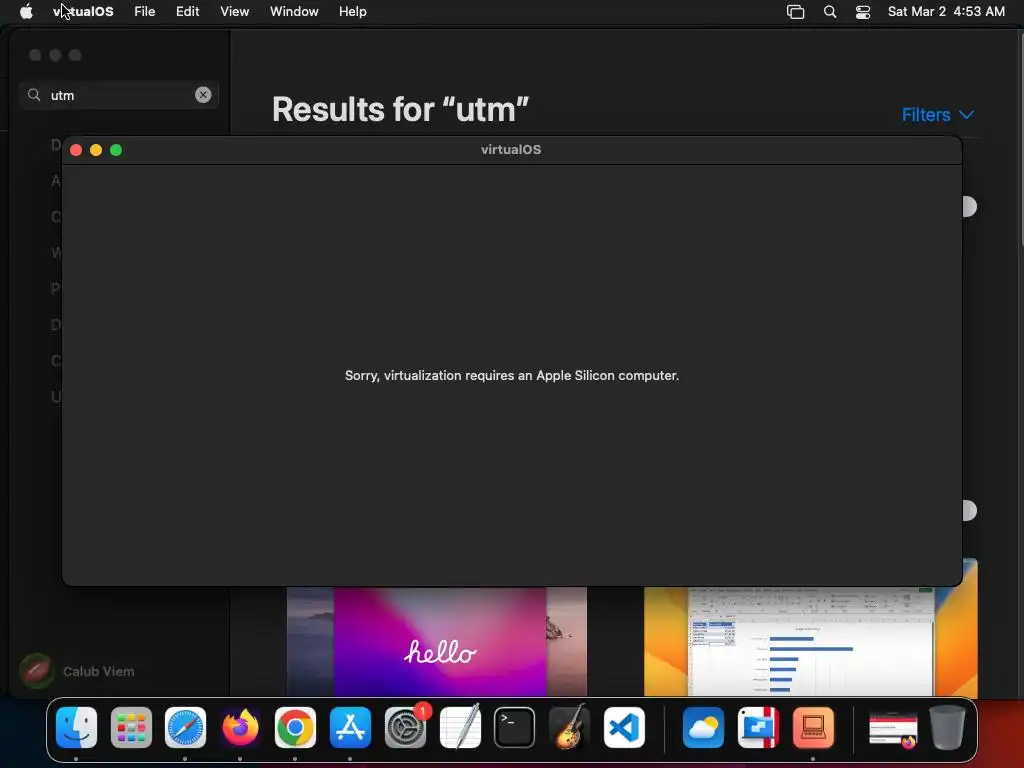Clear the utm search in App Store
This screenshot has height=768, width=1024.
[203, 95]
